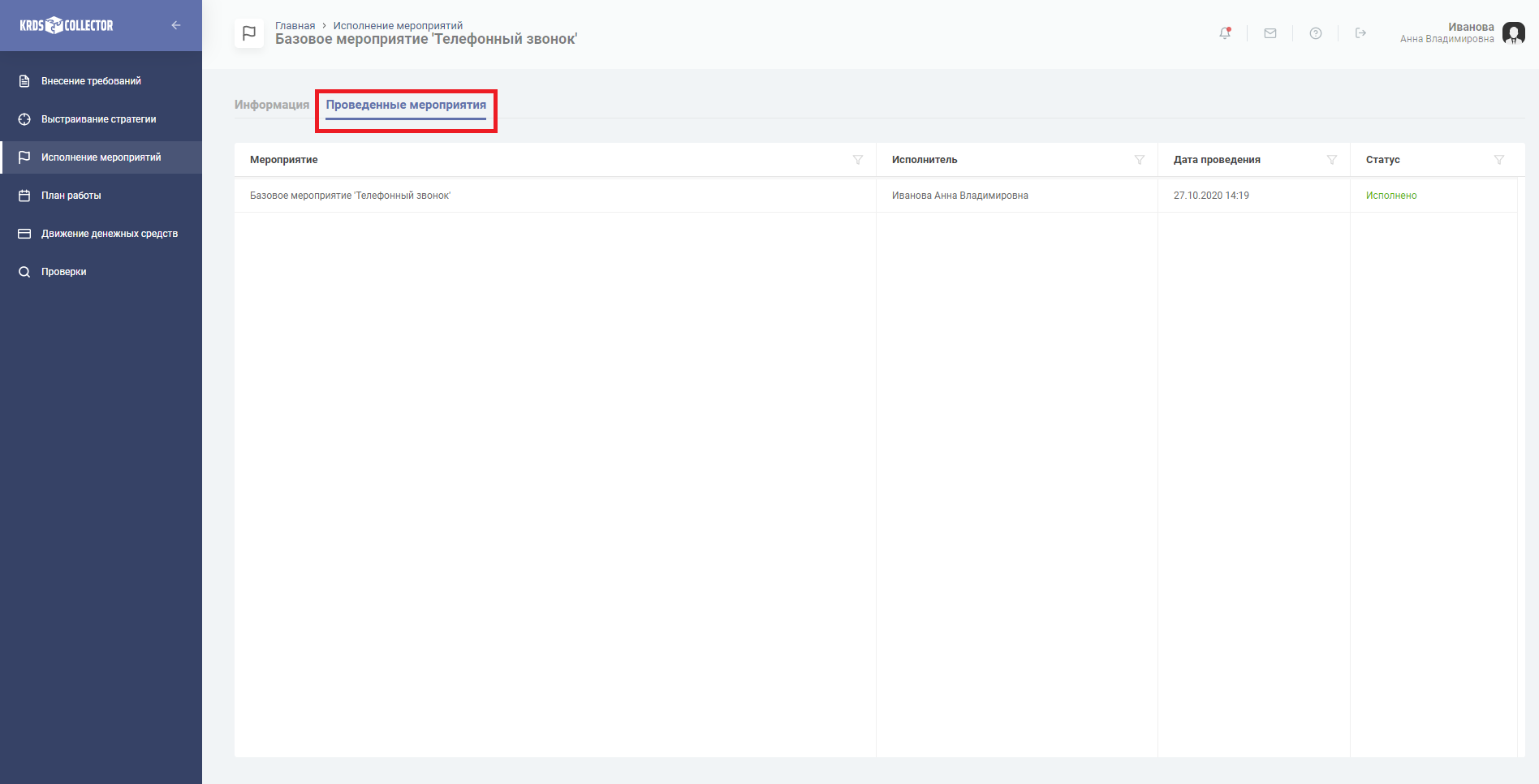Open messages envelope icon

coord(1270,33)
